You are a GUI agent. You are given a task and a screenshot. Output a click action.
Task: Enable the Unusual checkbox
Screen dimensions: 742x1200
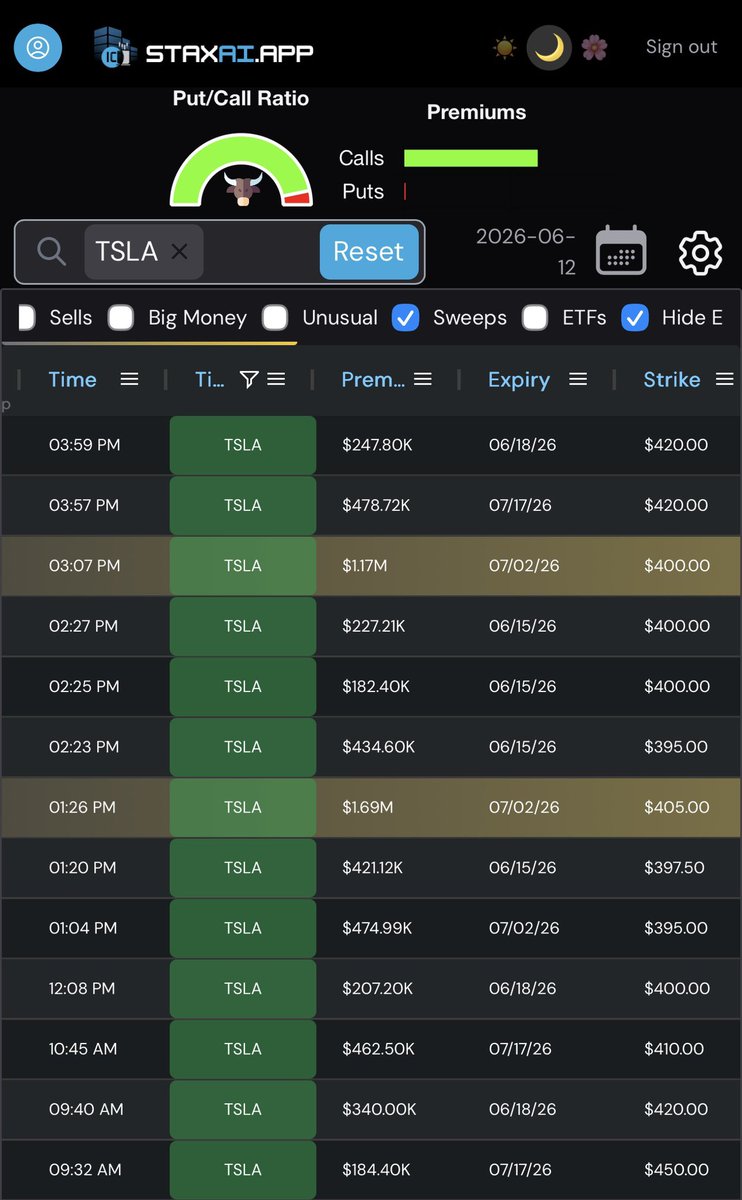275,318
